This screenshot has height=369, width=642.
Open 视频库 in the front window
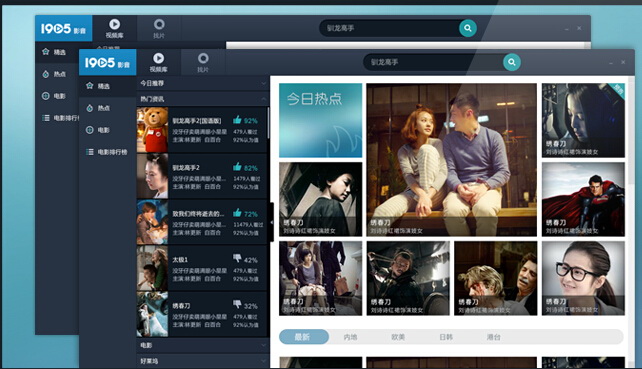(158, 62)
